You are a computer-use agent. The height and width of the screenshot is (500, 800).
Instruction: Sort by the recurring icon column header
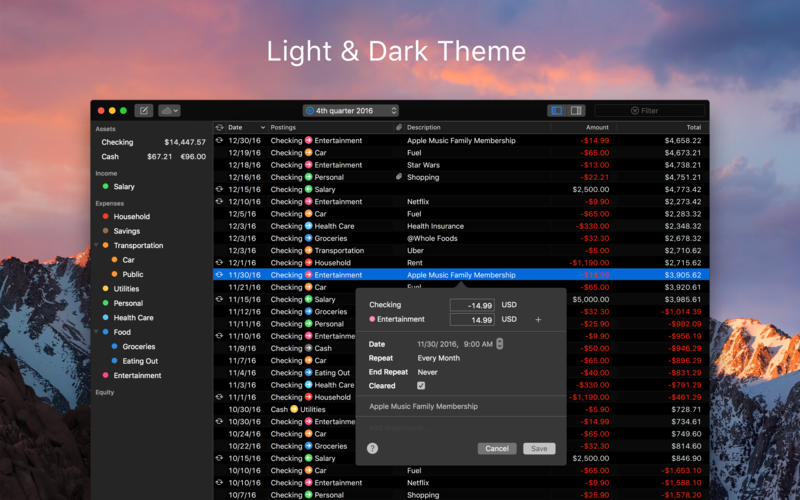pyautogui.click(x=219, y=128)
